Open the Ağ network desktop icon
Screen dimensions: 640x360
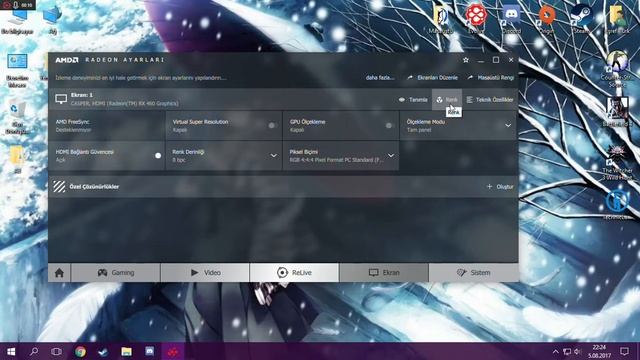53,20
